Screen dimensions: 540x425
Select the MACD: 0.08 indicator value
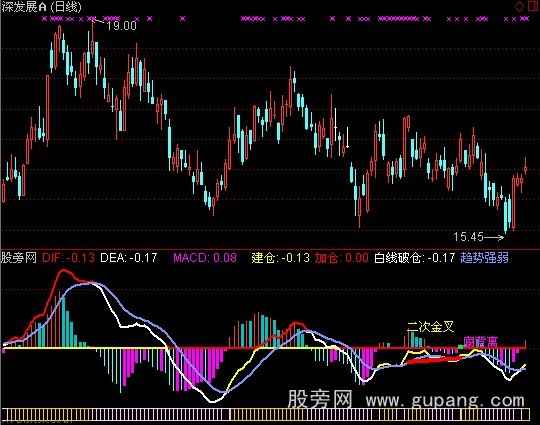tap(205, 258)
